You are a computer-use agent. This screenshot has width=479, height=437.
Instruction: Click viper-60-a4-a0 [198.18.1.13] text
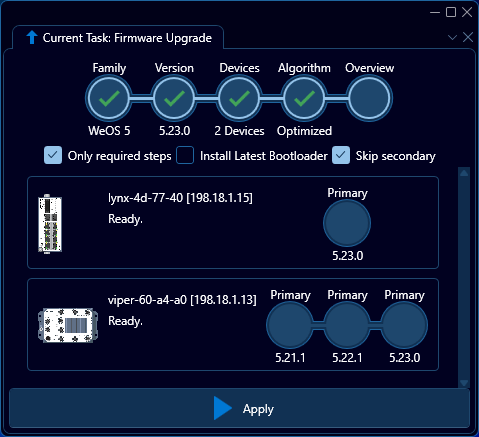click(x=182, y=300)
